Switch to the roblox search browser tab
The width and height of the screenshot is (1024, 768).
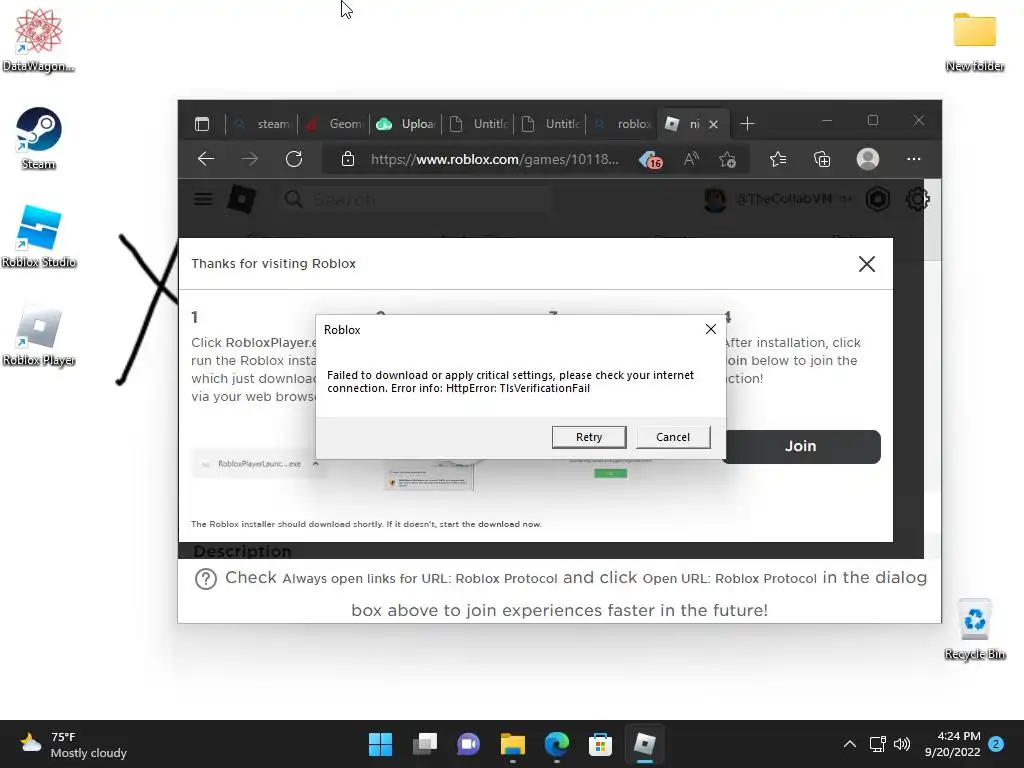(x=621, y=123)
